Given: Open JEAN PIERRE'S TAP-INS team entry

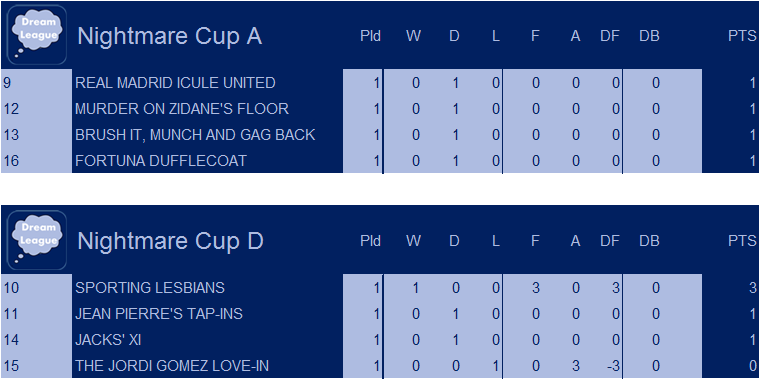Looking at the screenshot, I should [159, 314].
